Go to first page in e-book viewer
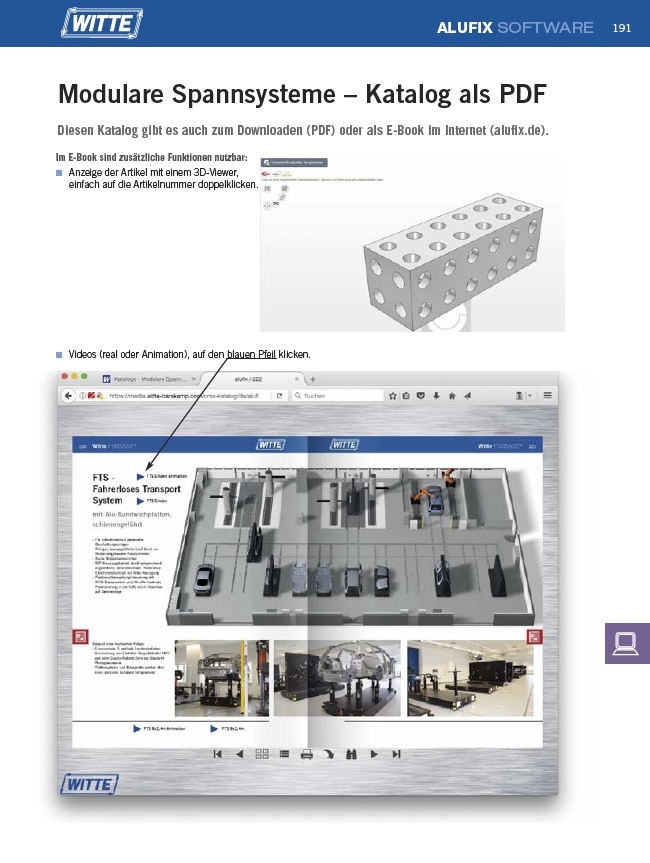Screen dimensions: 650x863 click(217, 754)
